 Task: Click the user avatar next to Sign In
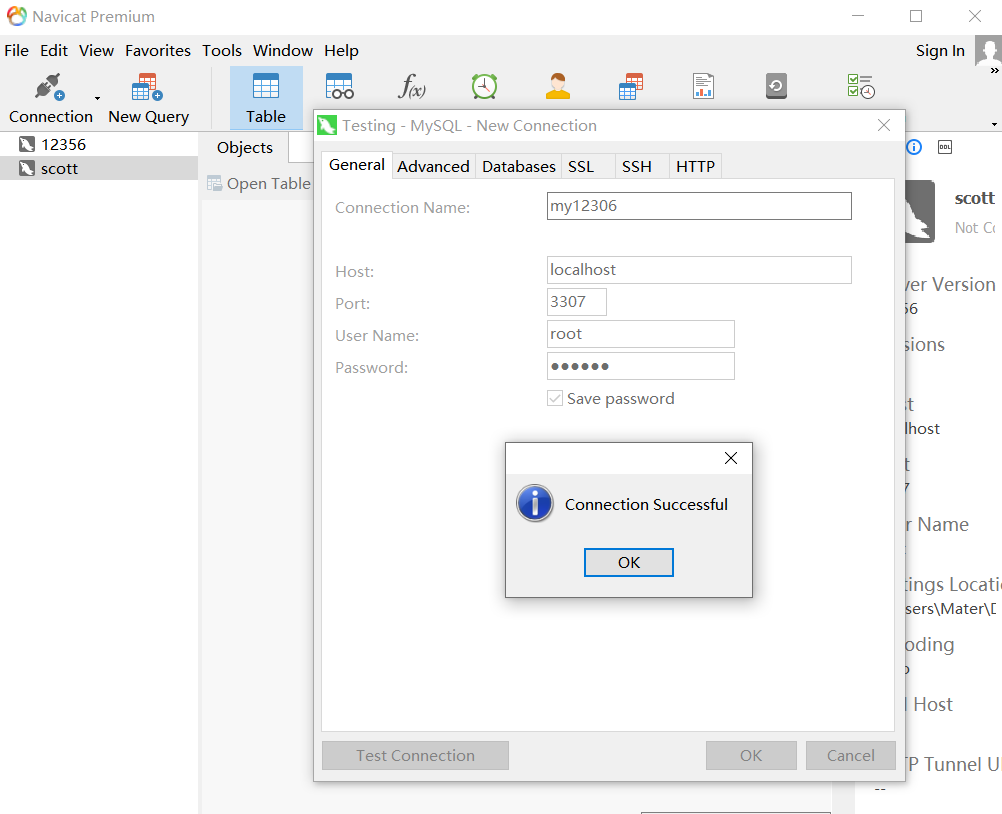tap(988, 50)
